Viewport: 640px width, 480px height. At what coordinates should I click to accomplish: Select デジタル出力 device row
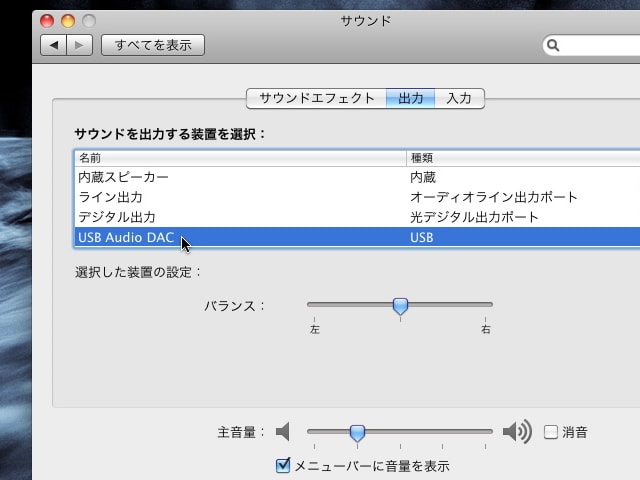tap(357, 217)
